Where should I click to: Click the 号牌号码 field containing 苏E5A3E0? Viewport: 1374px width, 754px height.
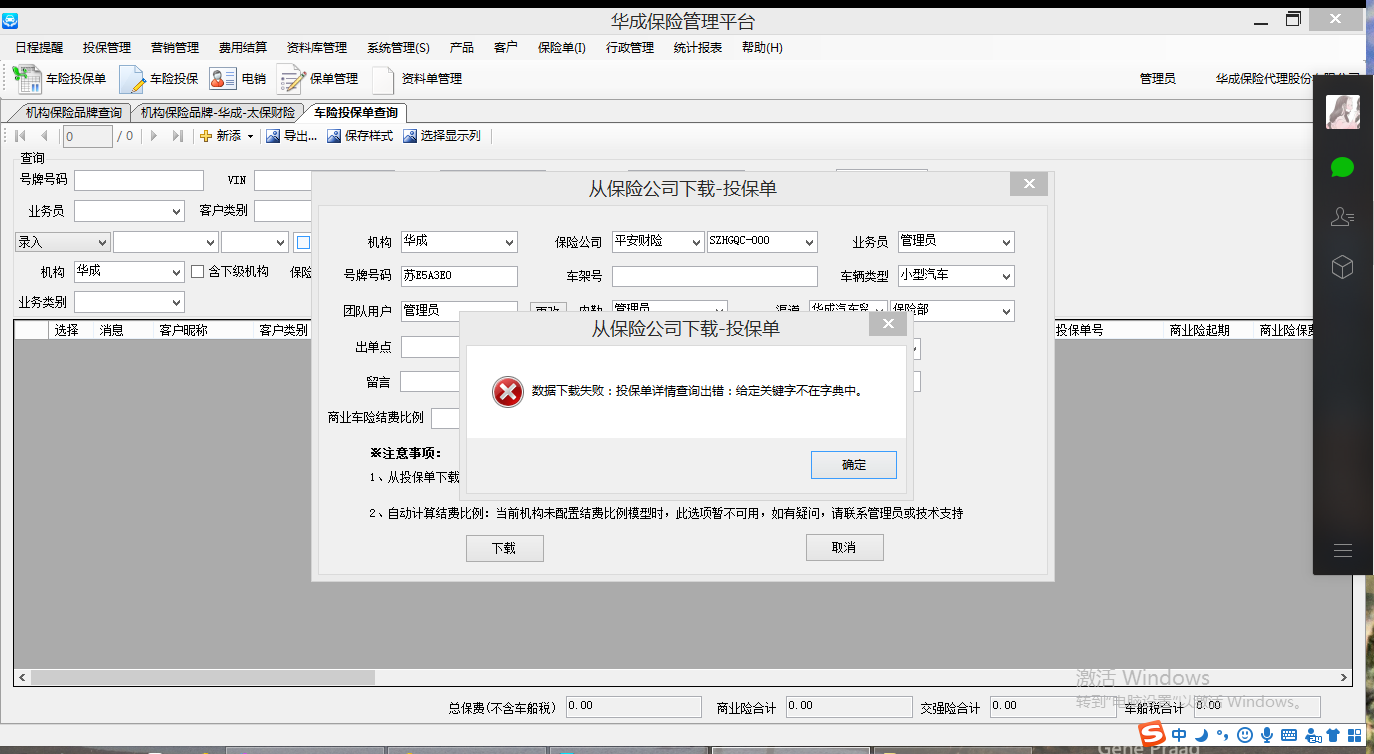[x=459, y=276]
